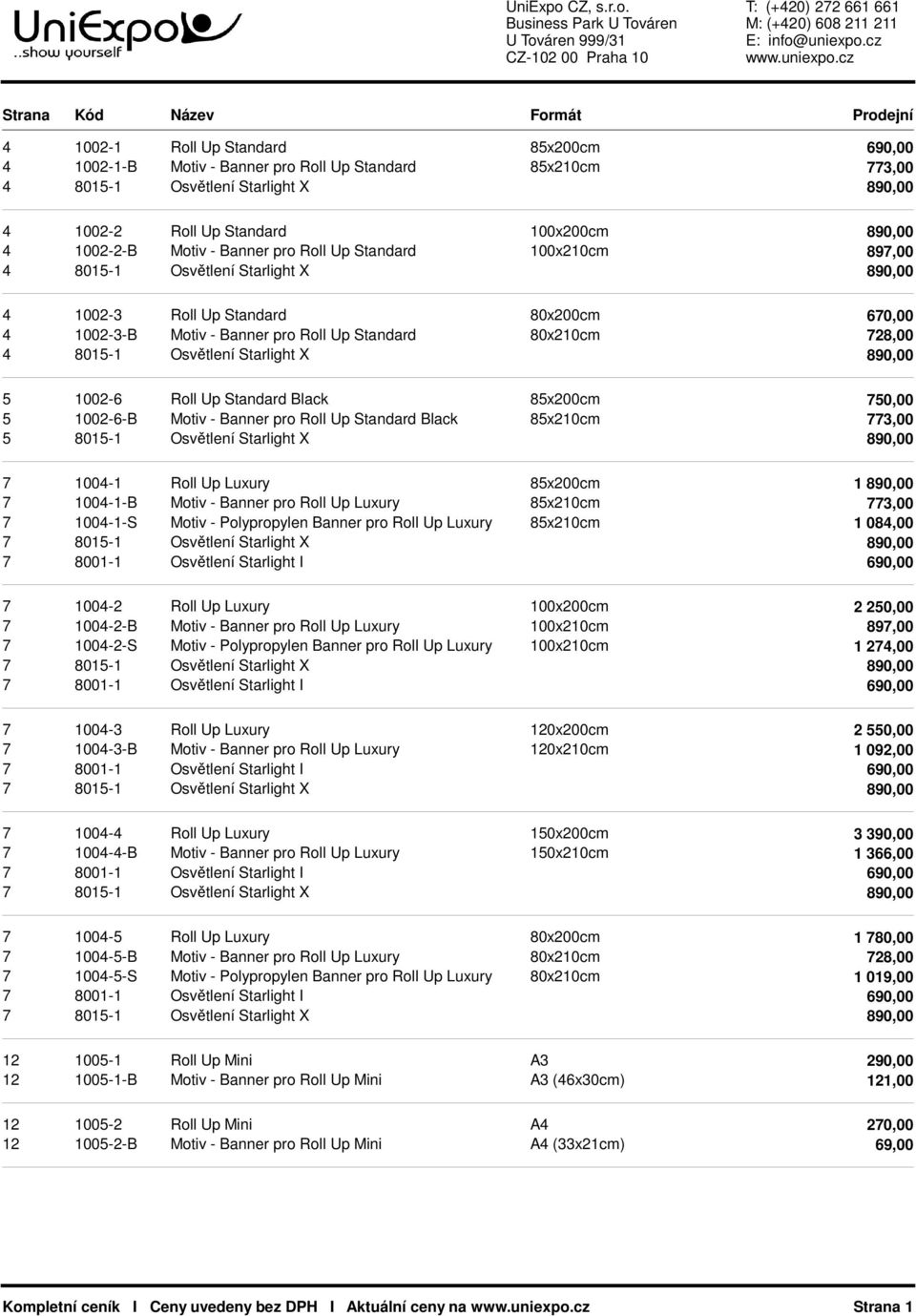Select the Prodejní column header
Image resolution: width=916 pixels, height=1316 pixels.
(x=883, y=115)
